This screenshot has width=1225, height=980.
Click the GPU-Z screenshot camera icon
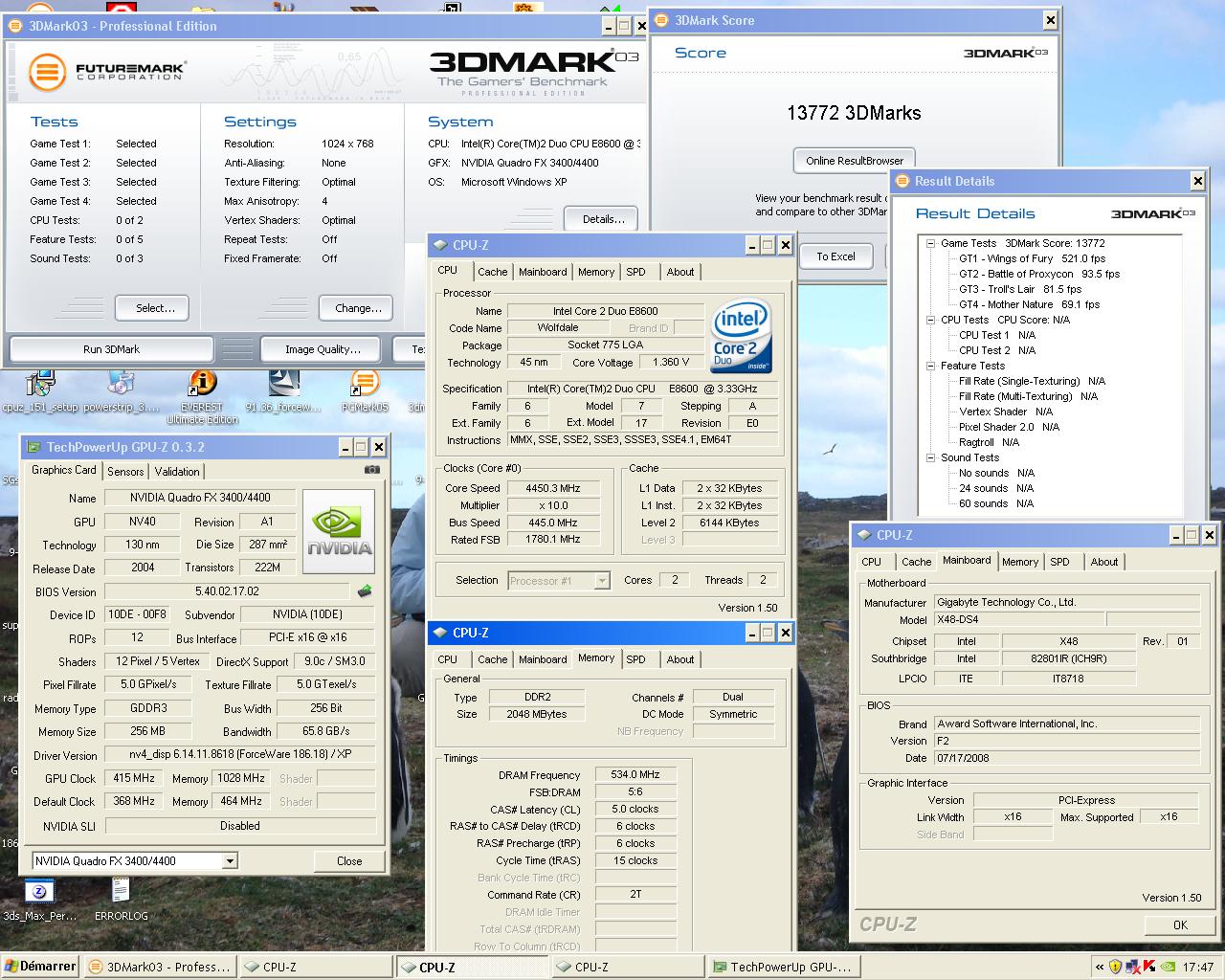tap(371, 470)
